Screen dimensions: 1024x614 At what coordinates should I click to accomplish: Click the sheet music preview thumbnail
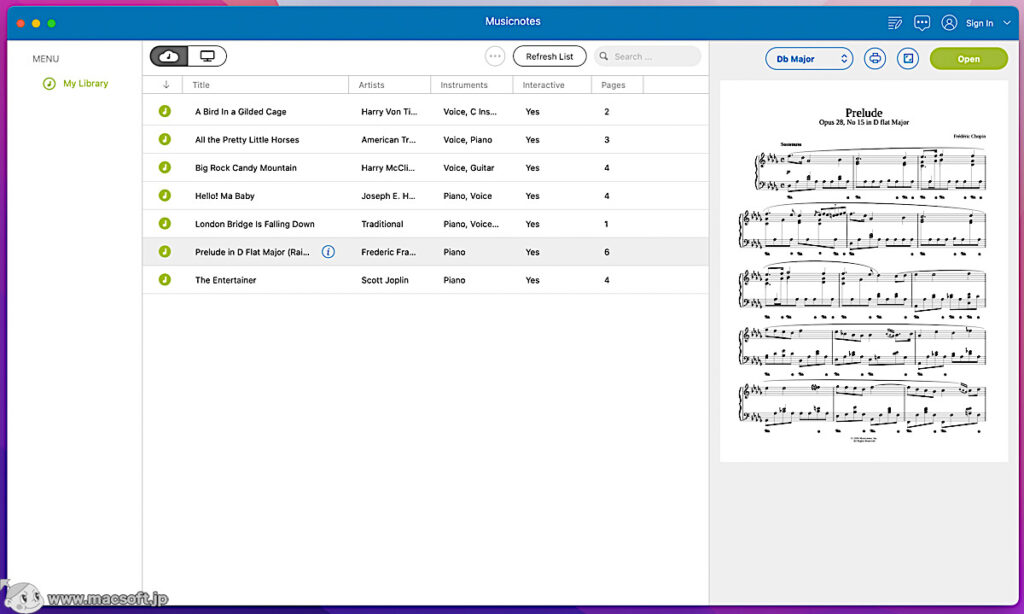[x=862, y=270]
